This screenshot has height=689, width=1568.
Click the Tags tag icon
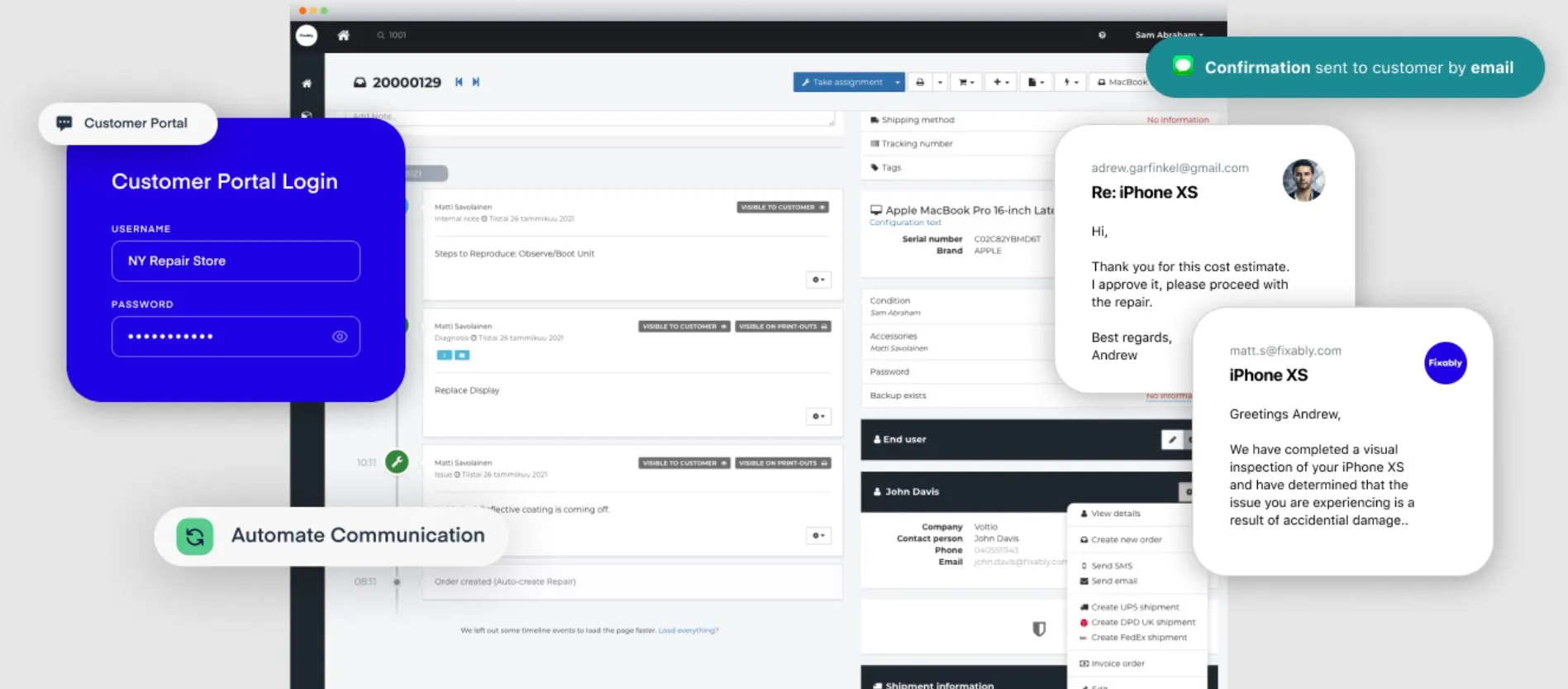(x=875, y=168)
